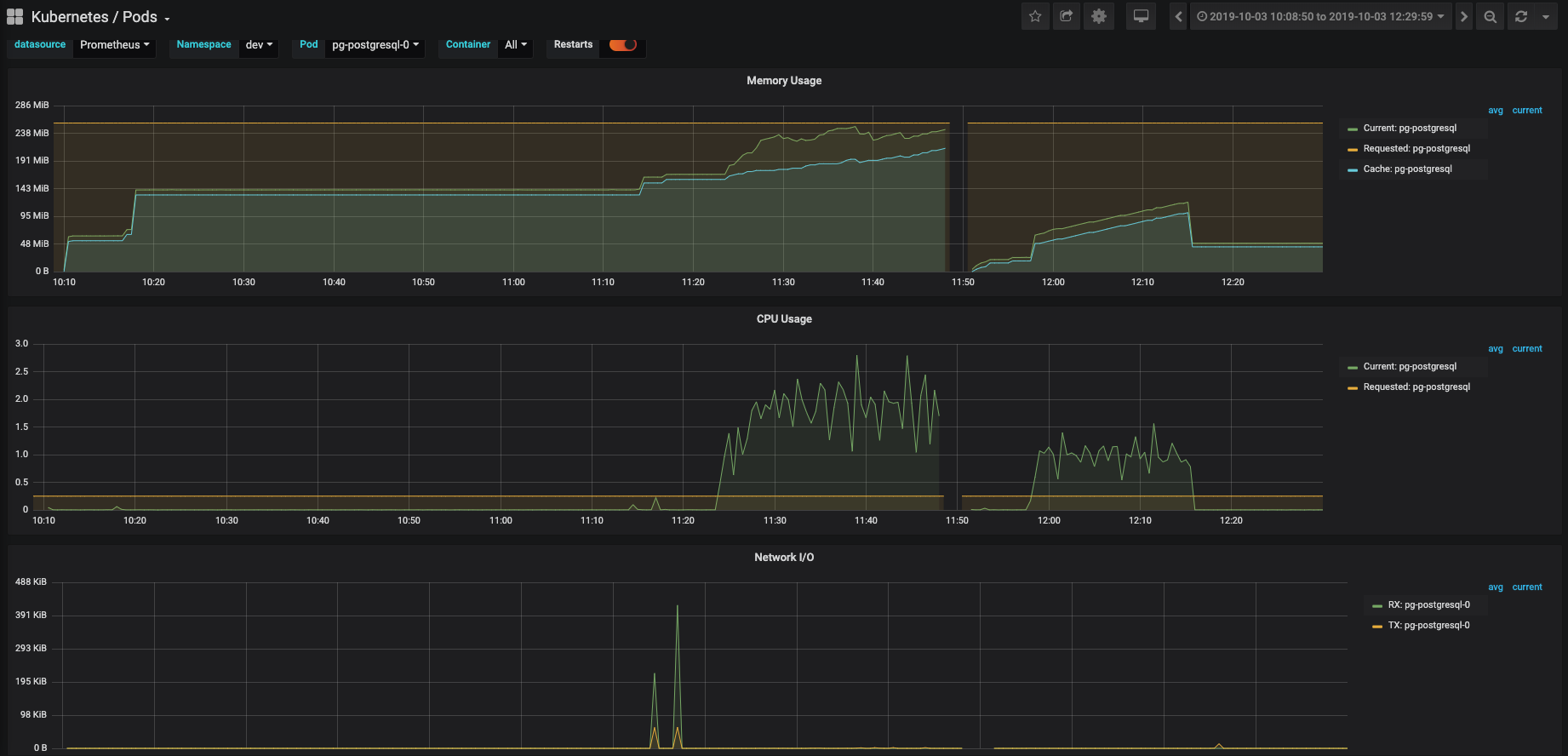Click yellow color line of TX legend

tap(1377, 627)
